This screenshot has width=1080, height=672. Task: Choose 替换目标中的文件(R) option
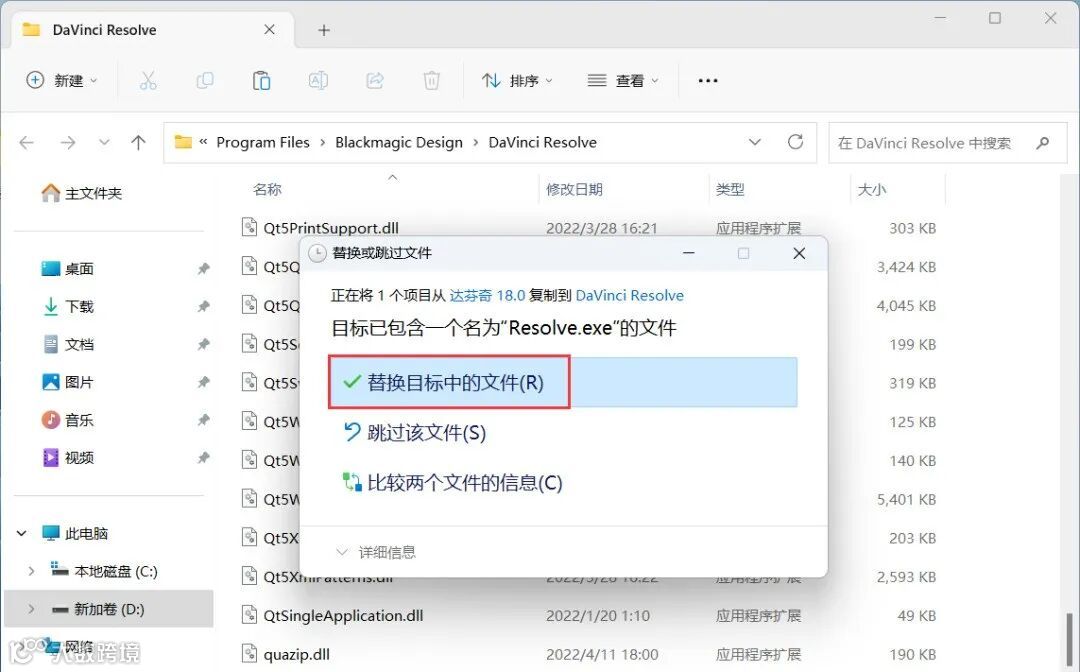(563, 382)
